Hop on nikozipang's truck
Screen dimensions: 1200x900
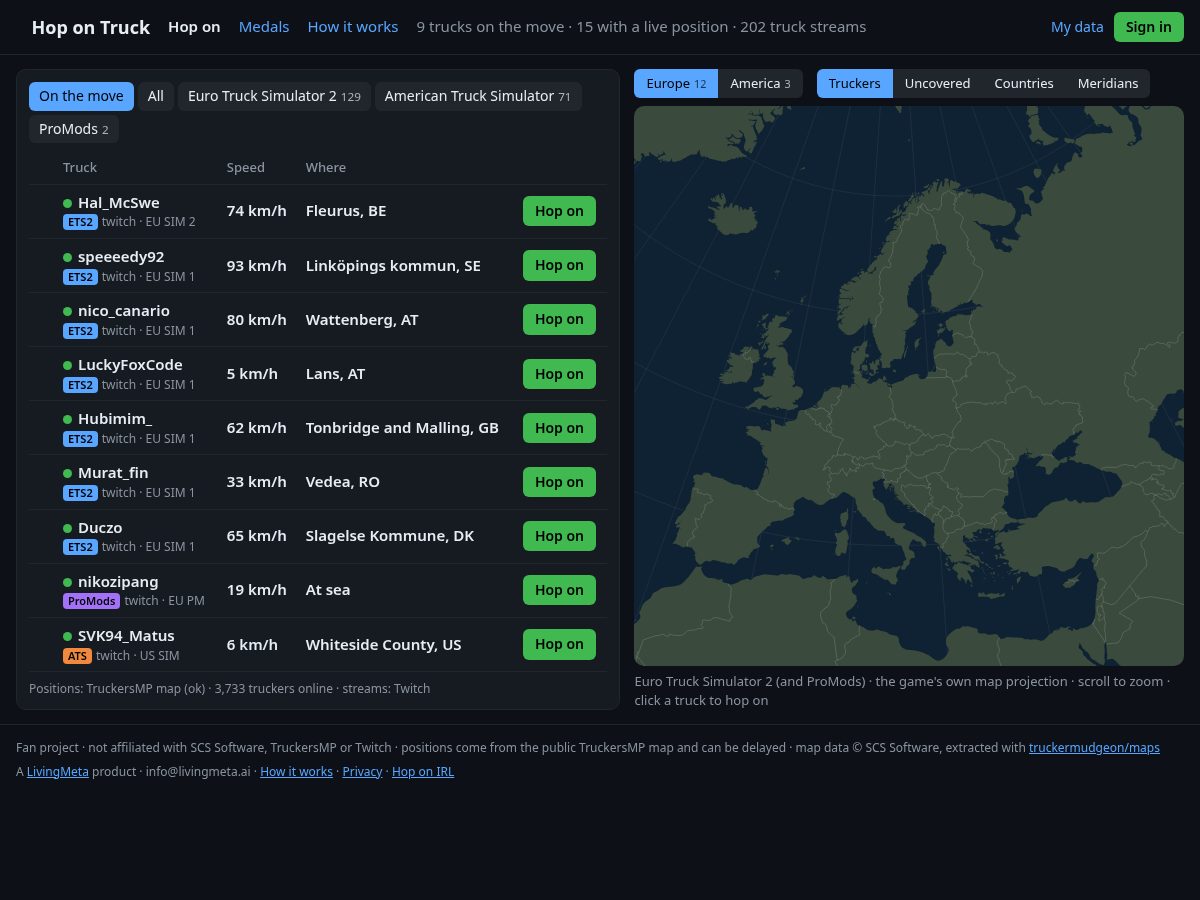pos(559,590)
